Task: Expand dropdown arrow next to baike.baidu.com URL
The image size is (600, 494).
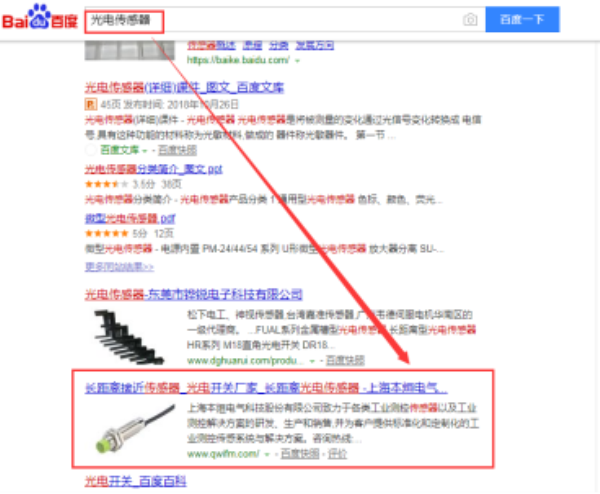Action: click(x=297, y=60)
